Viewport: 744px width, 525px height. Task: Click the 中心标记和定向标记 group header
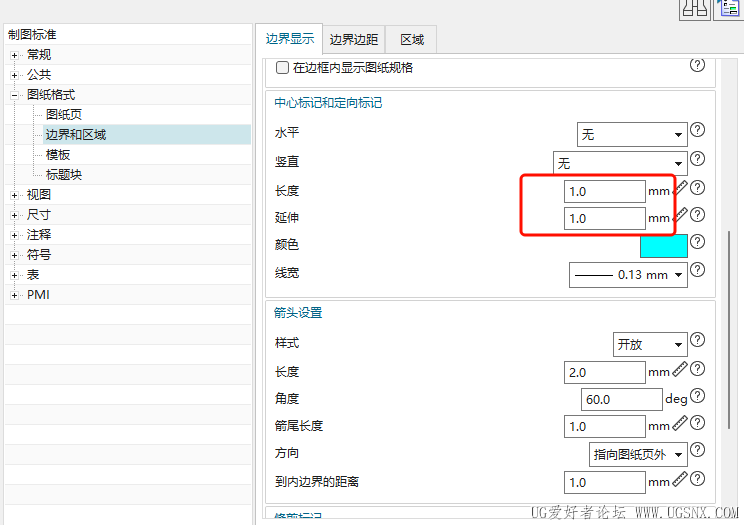tap(328, 103)
